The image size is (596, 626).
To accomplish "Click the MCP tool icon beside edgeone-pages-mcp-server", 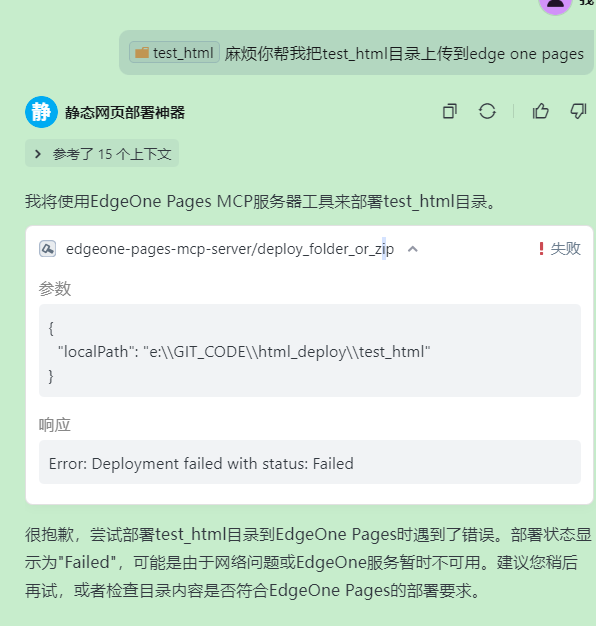I will pyautogui.click(x=48, y=249).
